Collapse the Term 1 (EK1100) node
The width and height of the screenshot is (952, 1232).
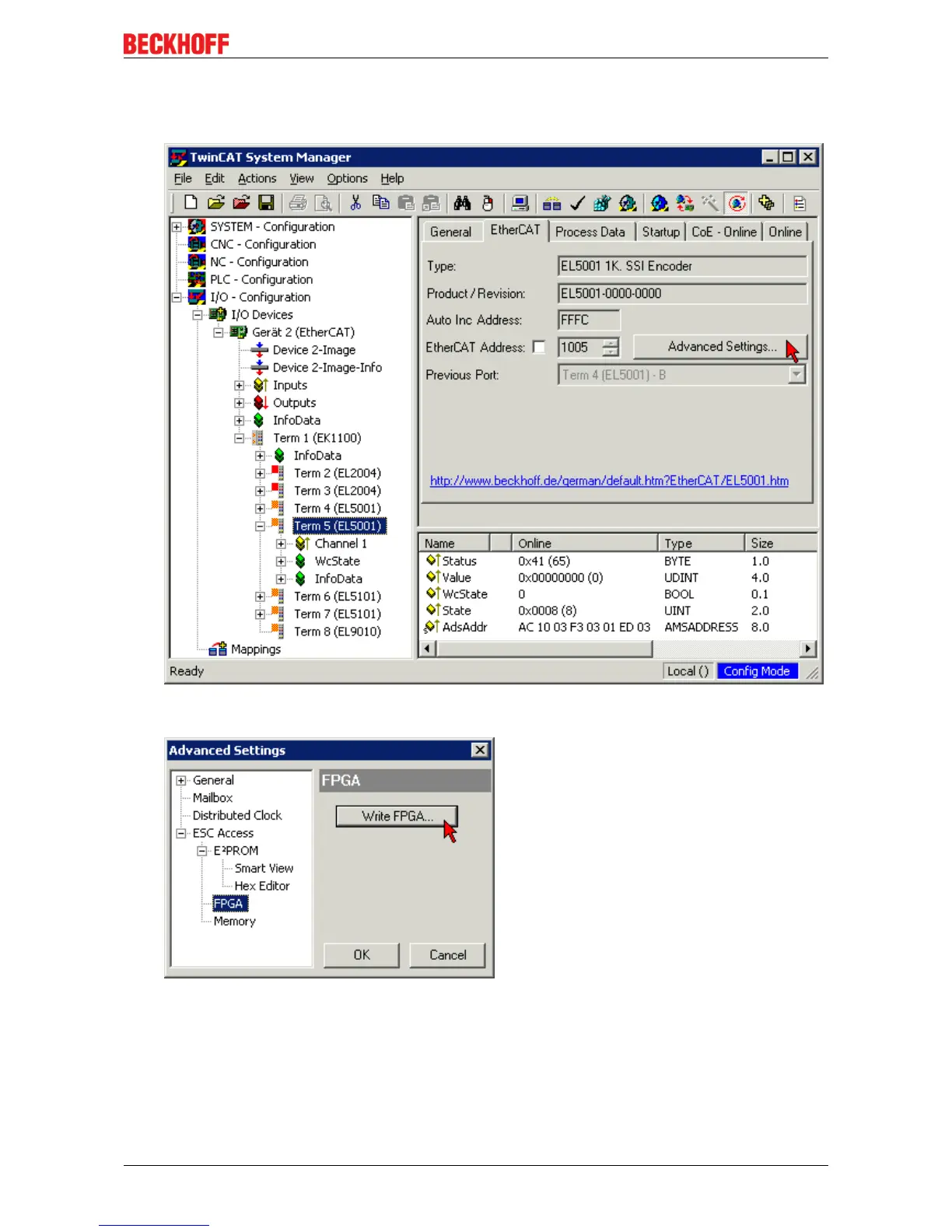pos(240,438)
